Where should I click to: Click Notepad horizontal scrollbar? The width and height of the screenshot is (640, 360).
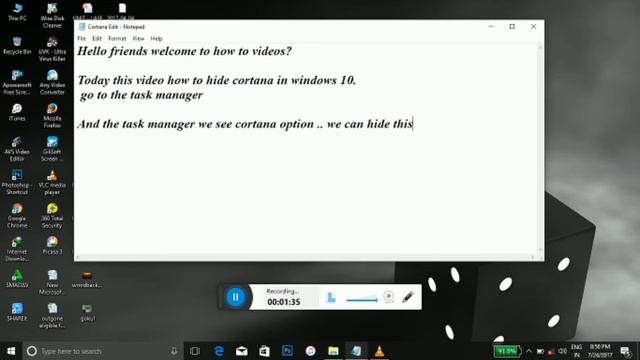coord(306,257)
